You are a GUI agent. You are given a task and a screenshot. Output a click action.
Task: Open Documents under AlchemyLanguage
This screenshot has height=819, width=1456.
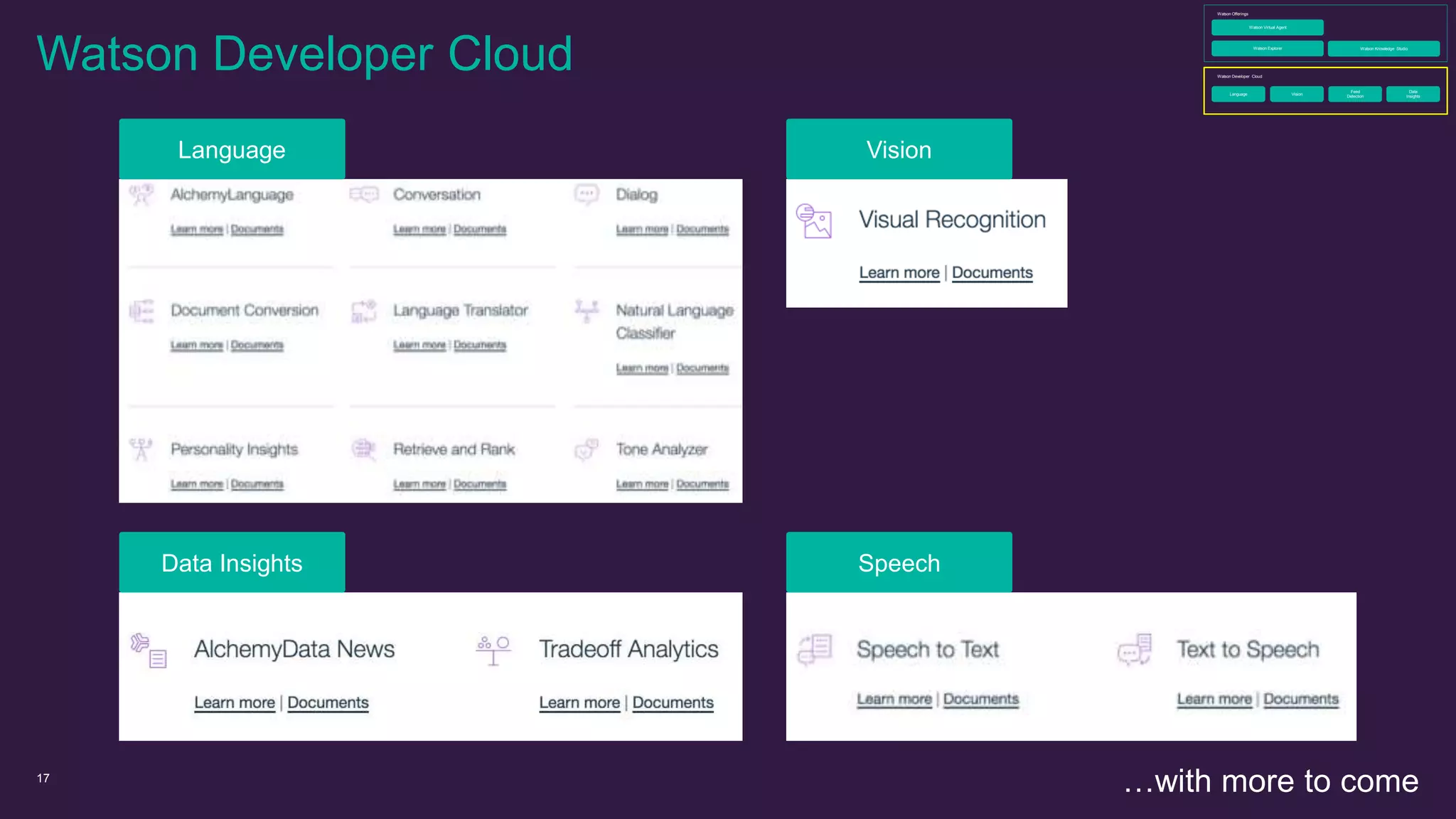click(x=257, y=229)
